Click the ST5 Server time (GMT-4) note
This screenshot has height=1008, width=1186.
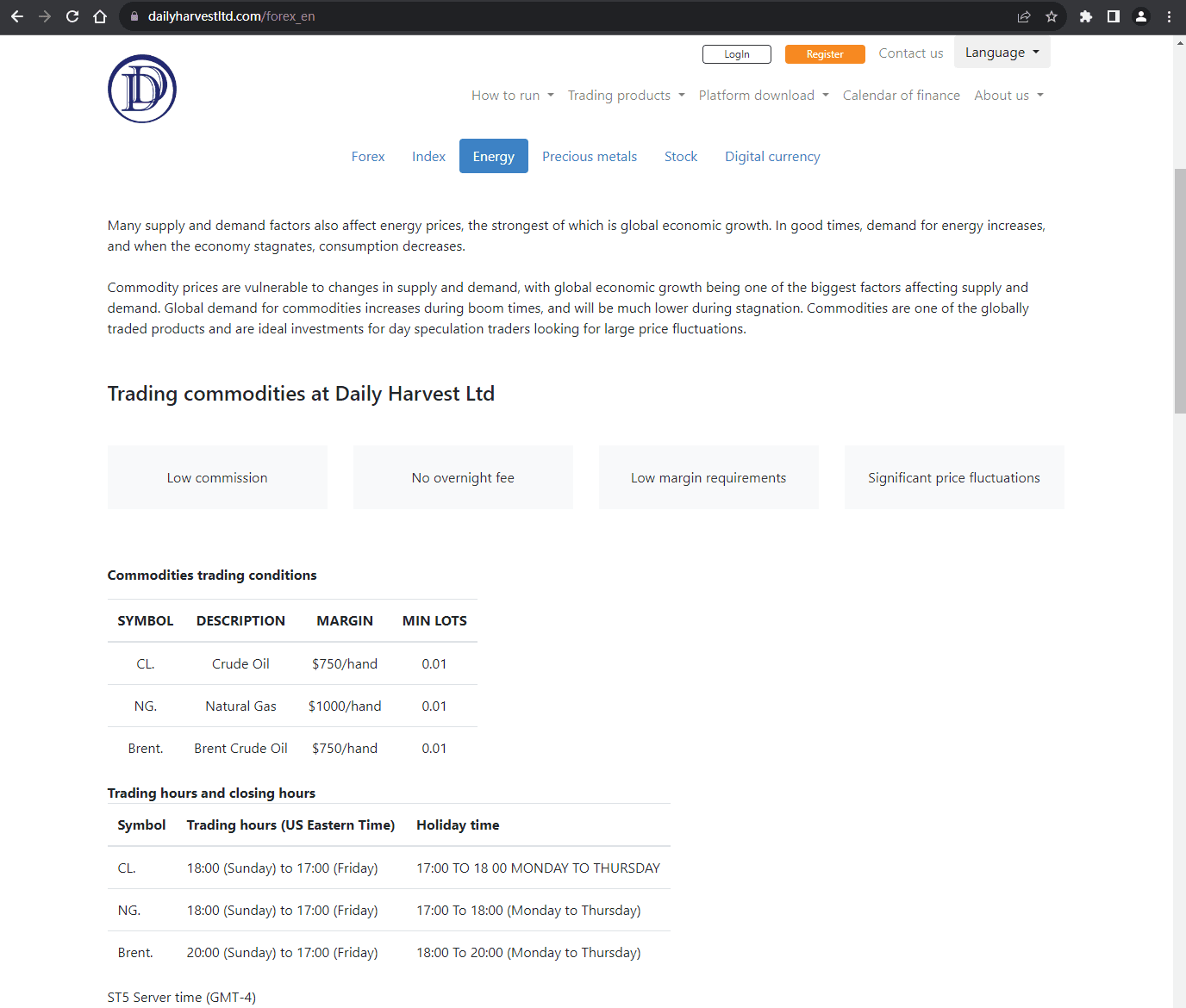tap(182, 998)
